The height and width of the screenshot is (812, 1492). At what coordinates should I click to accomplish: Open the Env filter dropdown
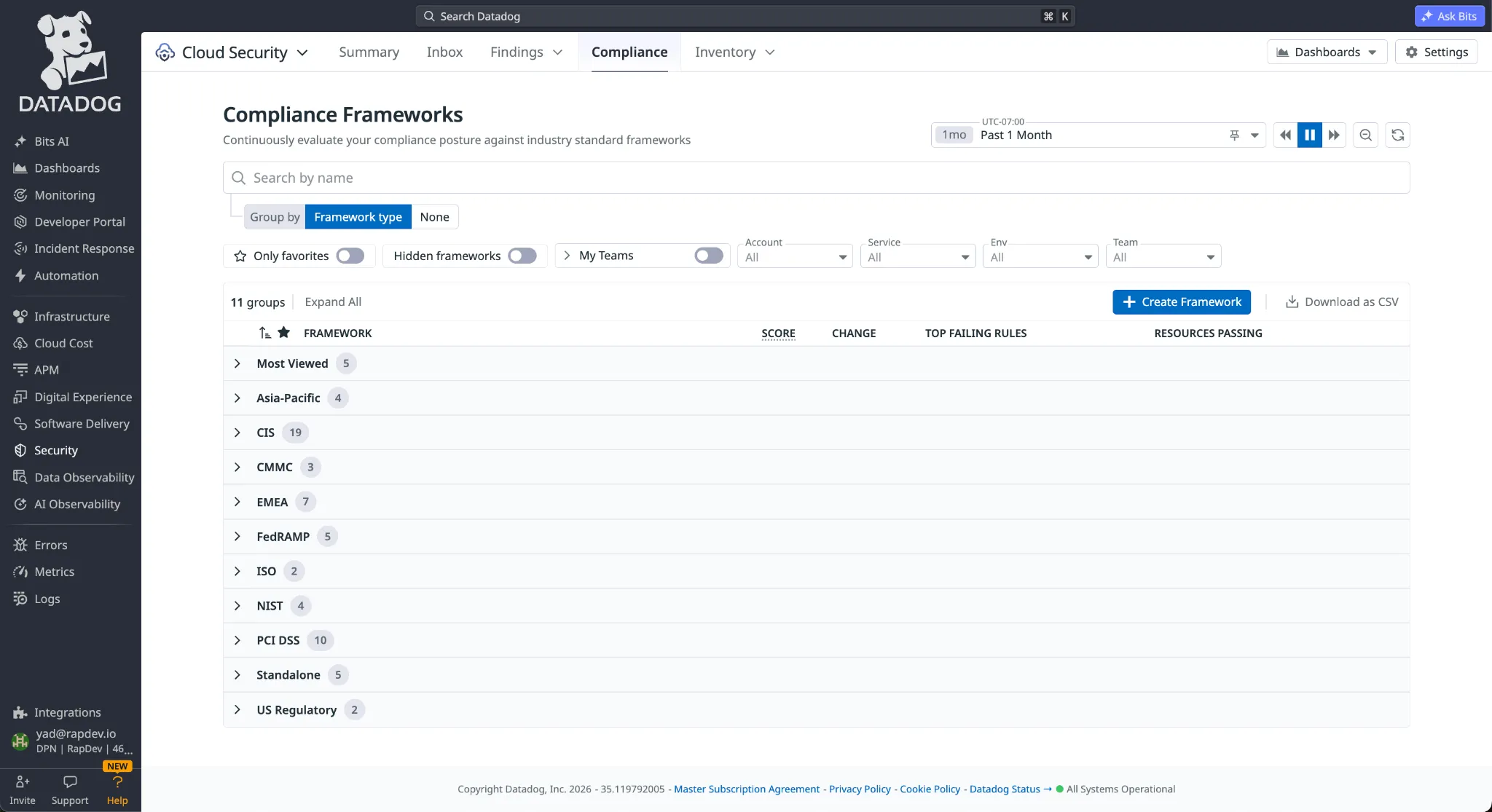coord(1040,256)
